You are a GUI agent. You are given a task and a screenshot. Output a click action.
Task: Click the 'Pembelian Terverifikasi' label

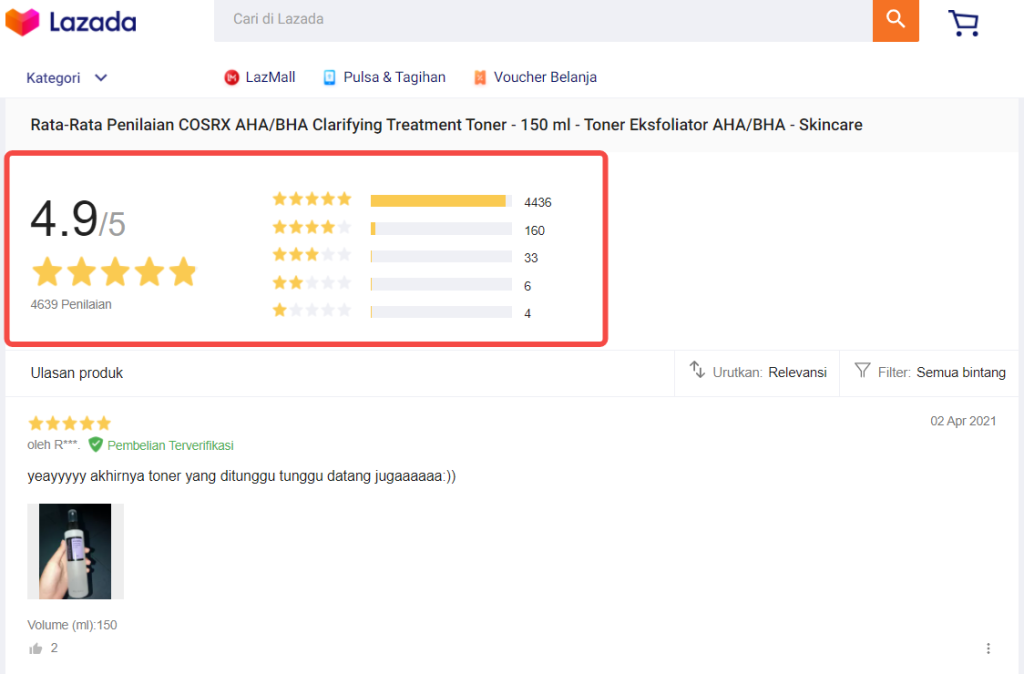[x=170, y=445]
